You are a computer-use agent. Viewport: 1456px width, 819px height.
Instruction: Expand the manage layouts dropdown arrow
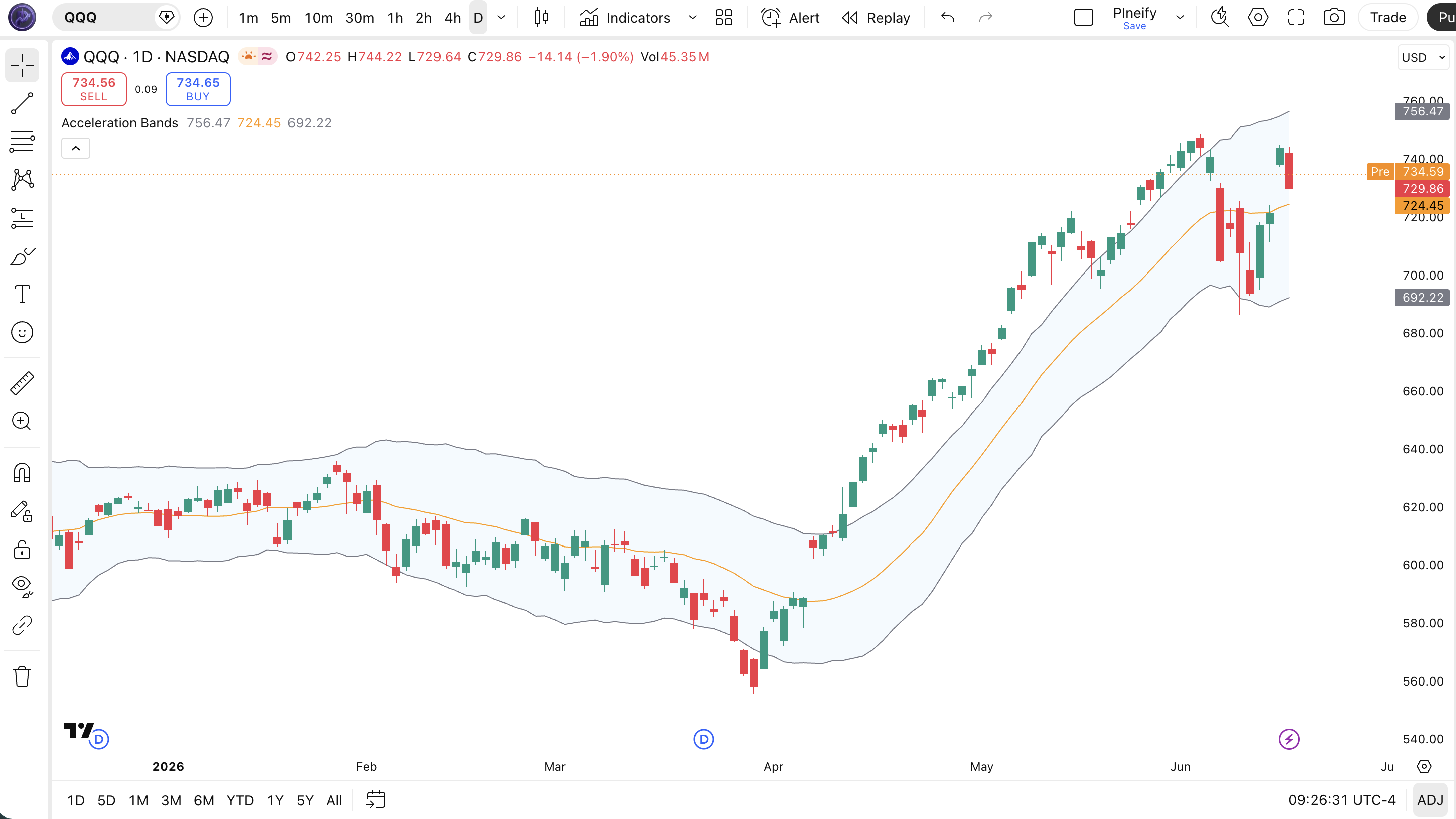pyautogui.click(x=1180, y=18)
